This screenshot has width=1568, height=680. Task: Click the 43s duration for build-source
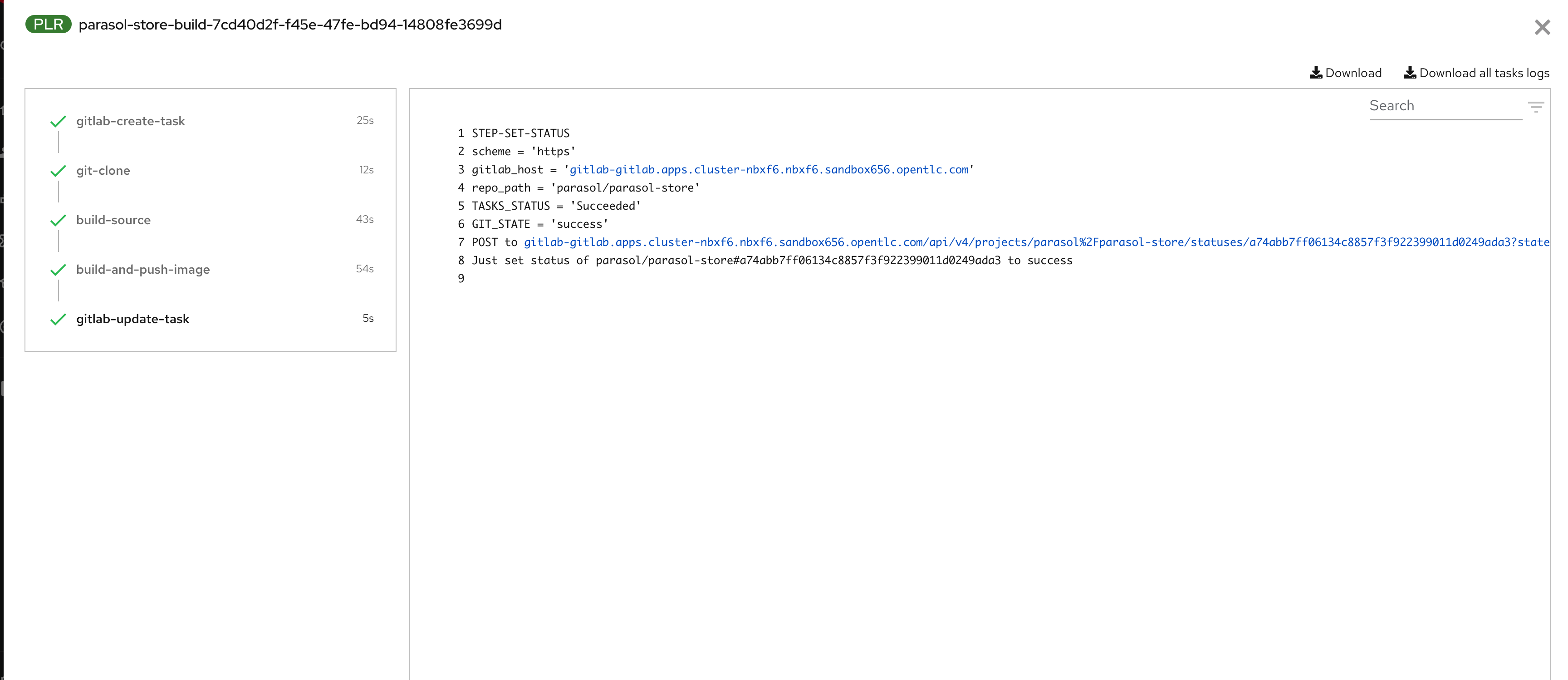[365, 219]
